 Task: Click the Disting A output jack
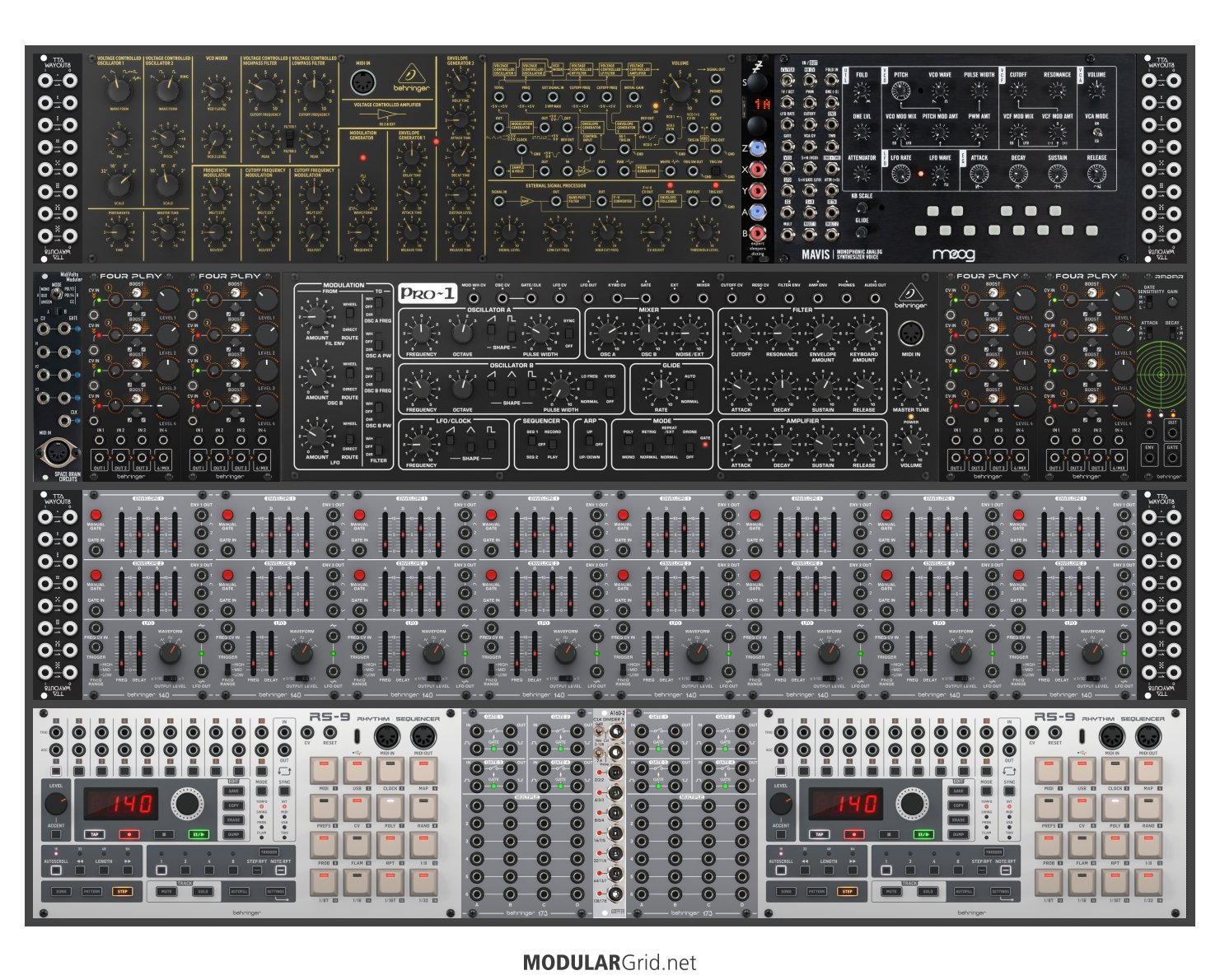(x=758, y=212)
